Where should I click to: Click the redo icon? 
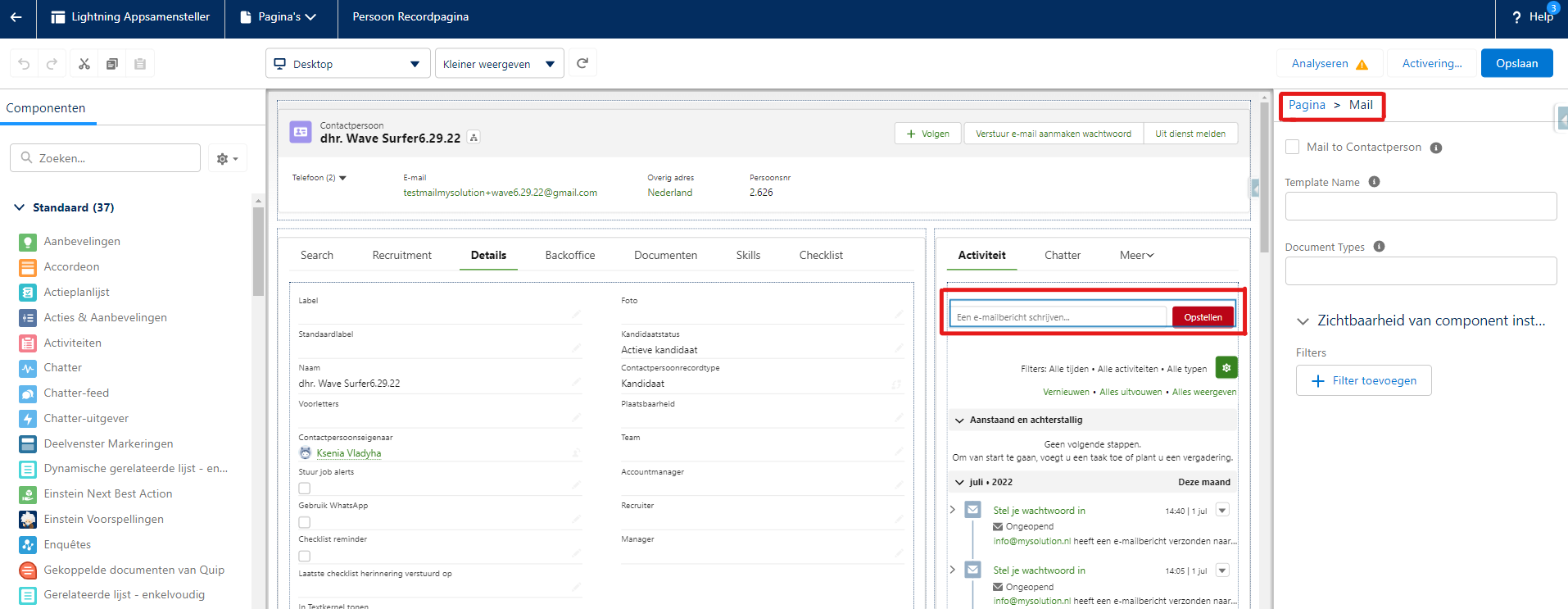coord(52,64)
